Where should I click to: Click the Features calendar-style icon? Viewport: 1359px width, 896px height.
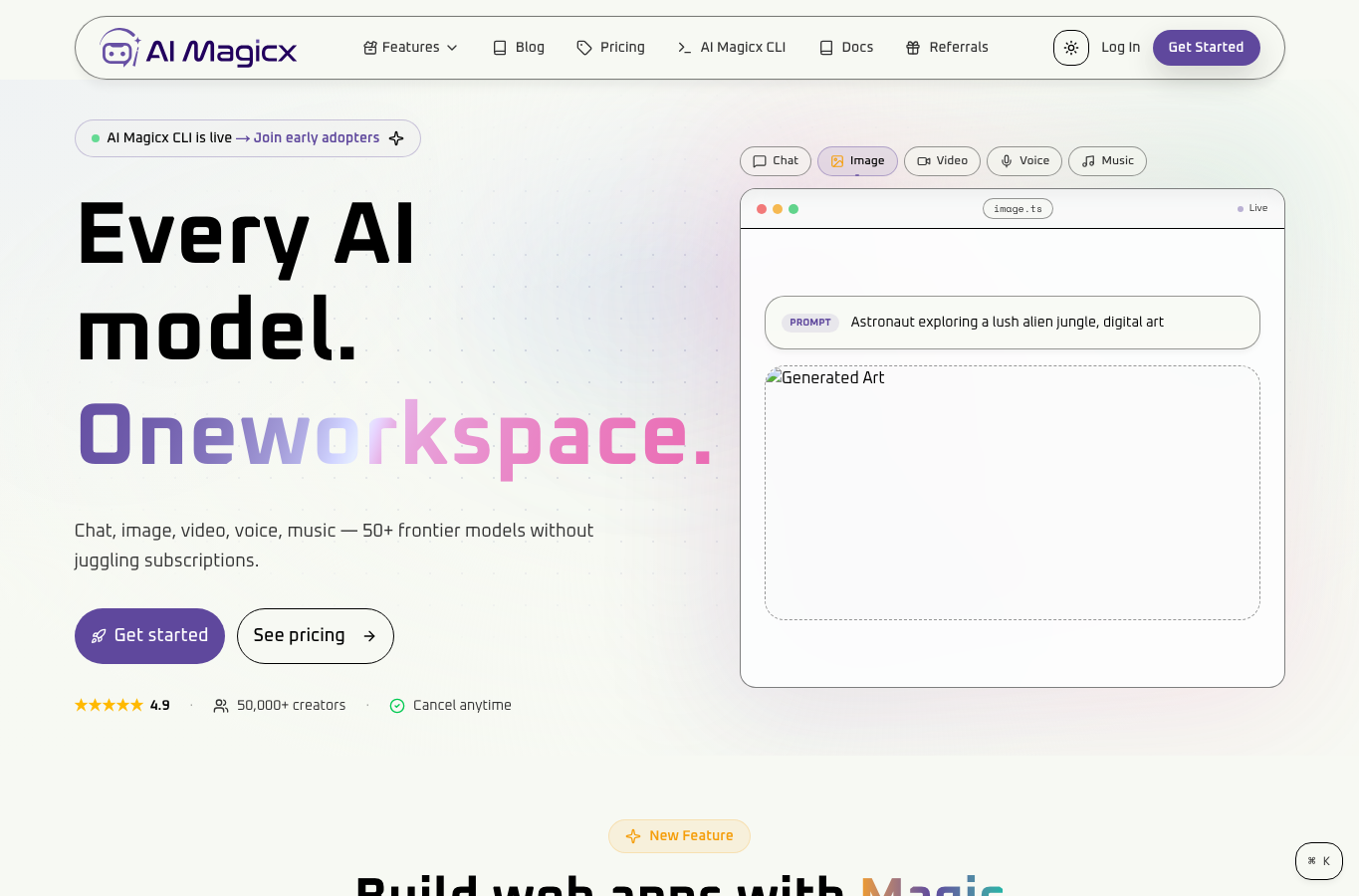[370, 48]
